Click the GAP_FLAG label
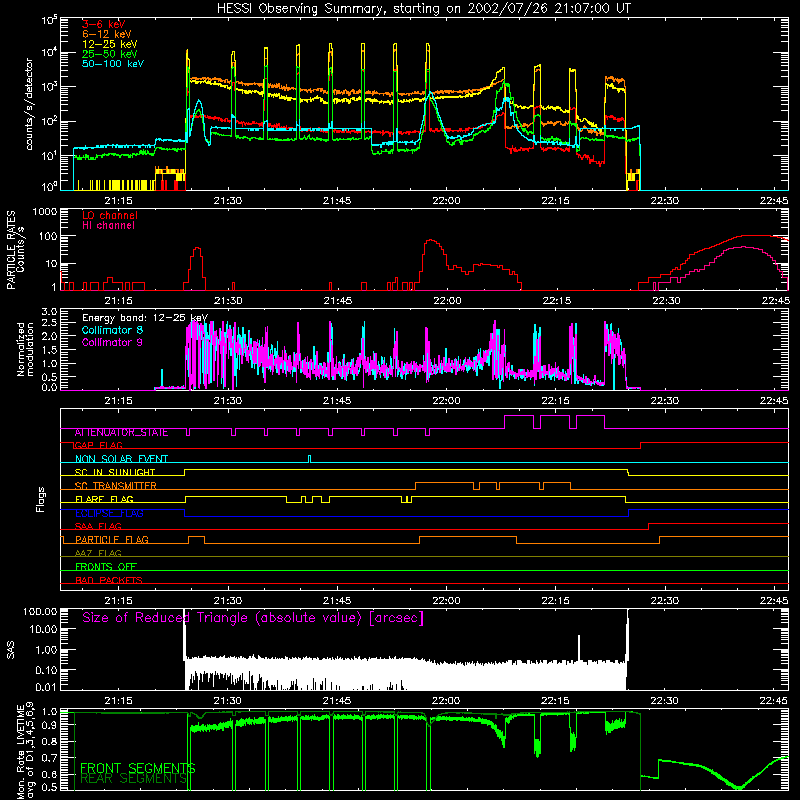800x800 pixels. (98, 445)
